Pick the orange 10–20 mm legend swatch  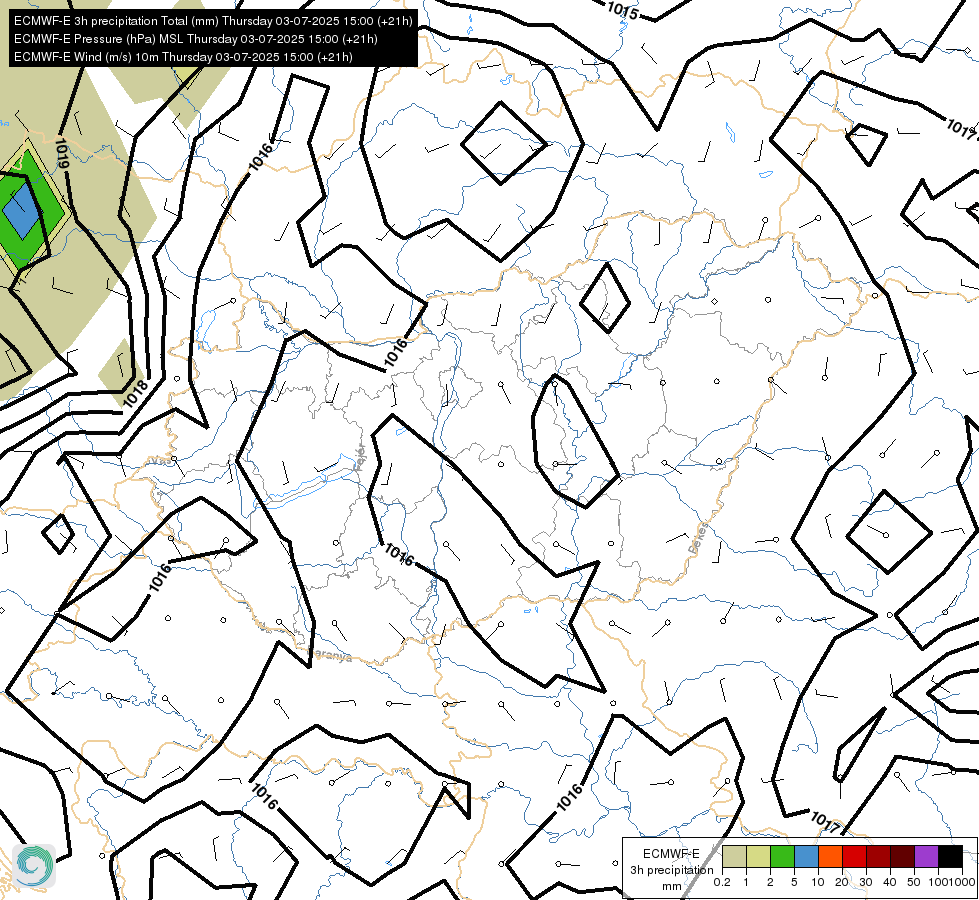click(830, 857)
